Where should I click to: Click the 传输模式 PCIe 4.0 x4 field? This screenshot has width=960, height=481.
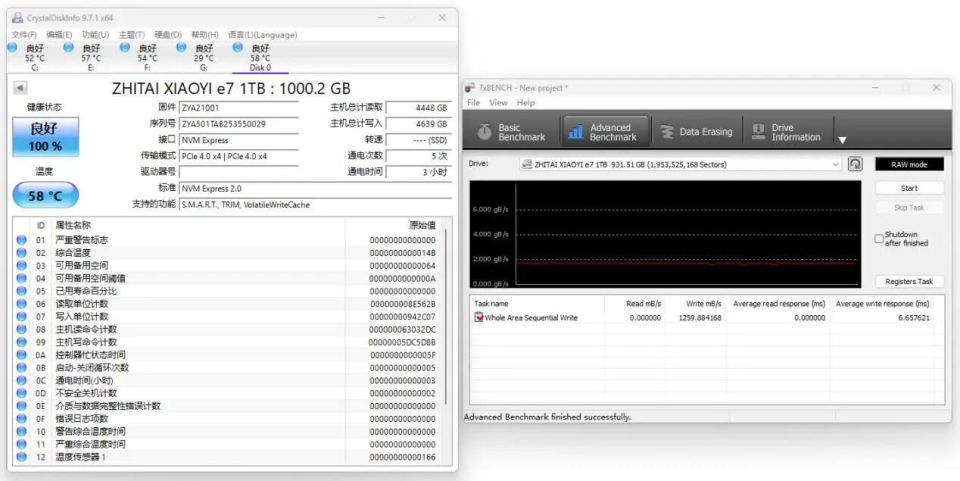(239, 156)
